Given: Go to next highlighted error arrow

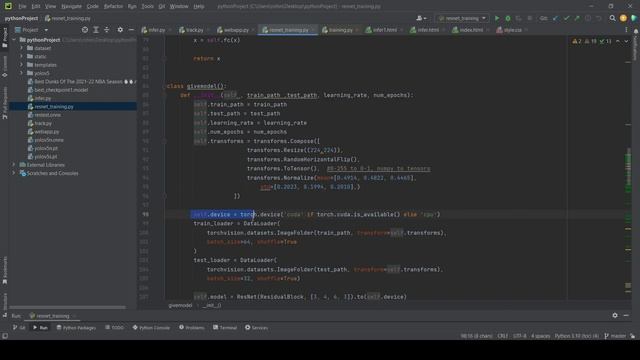Looking at the screenshot, I should [x=627, y=41].
